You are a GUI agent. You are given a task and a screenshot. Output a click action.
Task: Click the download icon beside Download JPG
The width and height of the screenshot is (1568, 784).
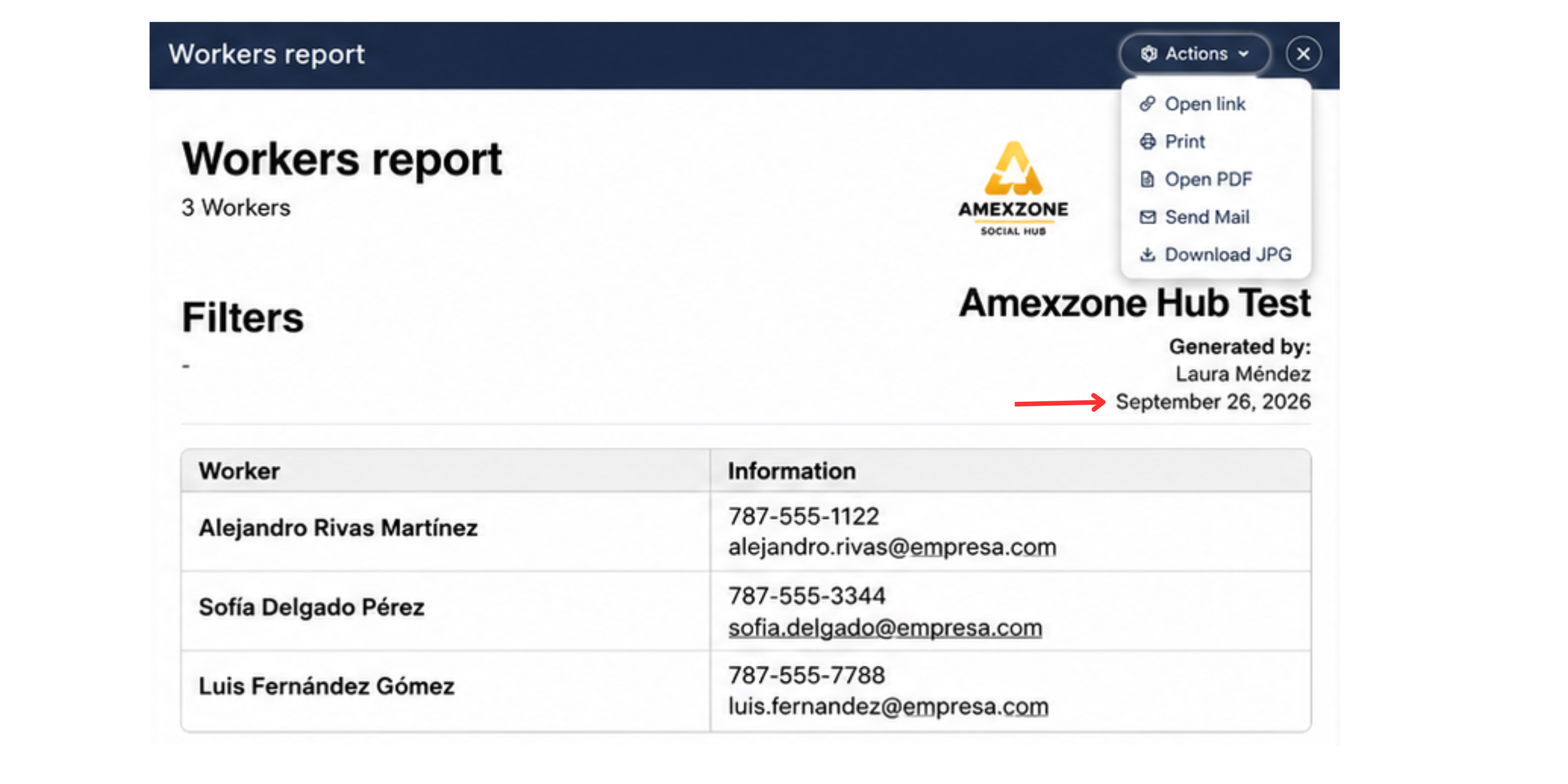(x=1148, y=254)
